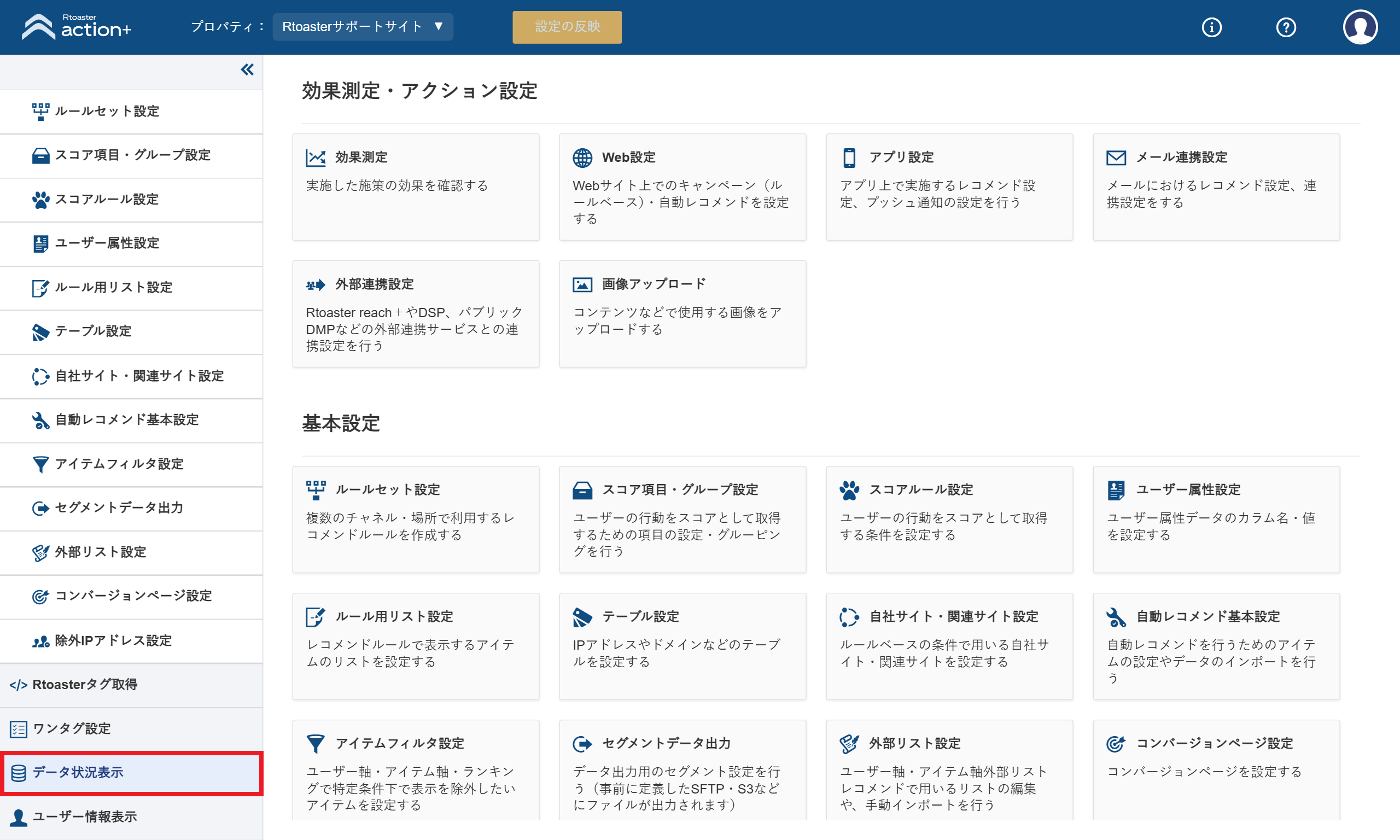Open 外部連携設定 card title

point(374,284)
